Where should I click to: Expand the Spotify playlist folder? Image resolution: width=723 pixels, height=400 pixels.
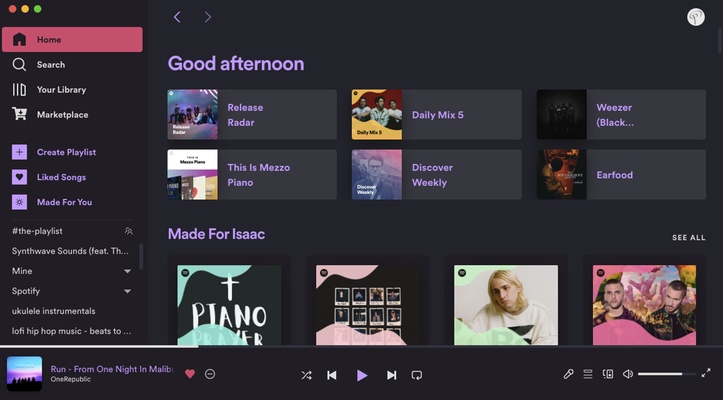point(127,291)
